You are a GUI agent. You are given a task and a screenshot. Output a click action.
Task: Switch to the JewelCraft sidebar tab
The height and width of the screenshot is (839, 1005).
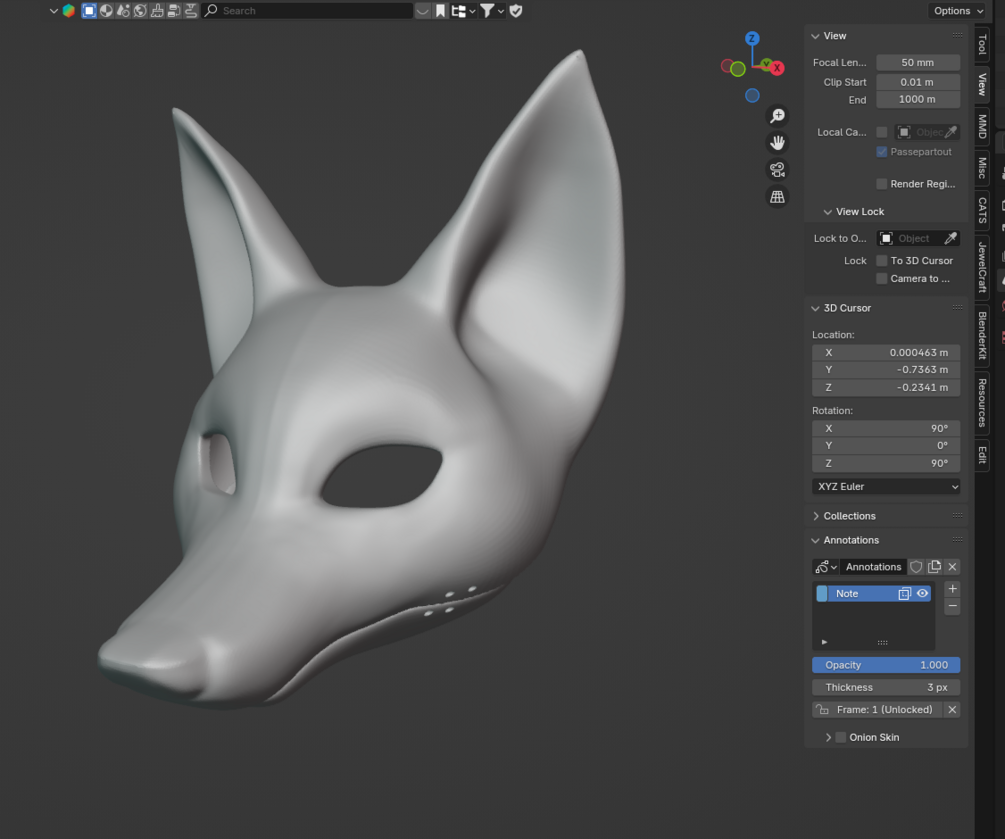(982, 267)
